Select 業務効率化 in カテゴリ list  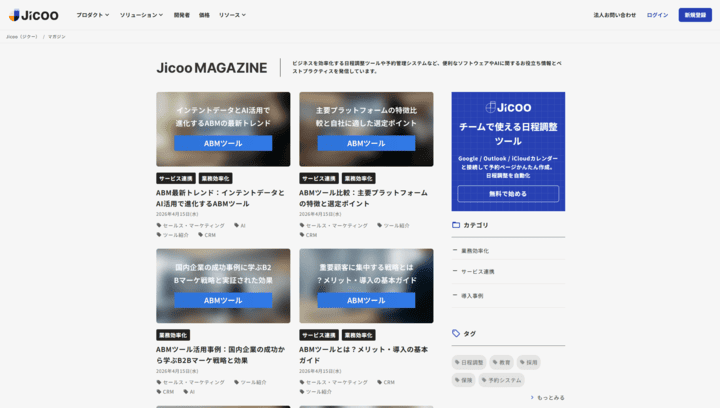coord(475,251)
